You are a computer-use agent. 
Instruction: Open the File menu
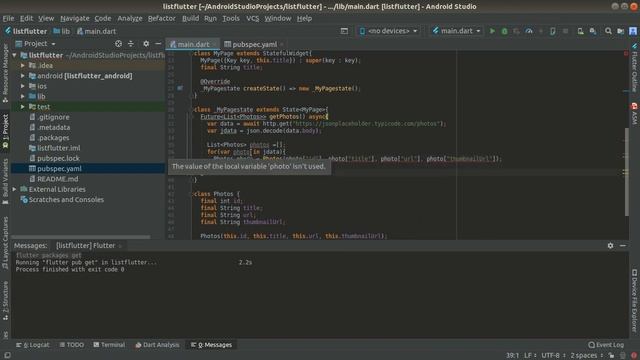[8, 18]
